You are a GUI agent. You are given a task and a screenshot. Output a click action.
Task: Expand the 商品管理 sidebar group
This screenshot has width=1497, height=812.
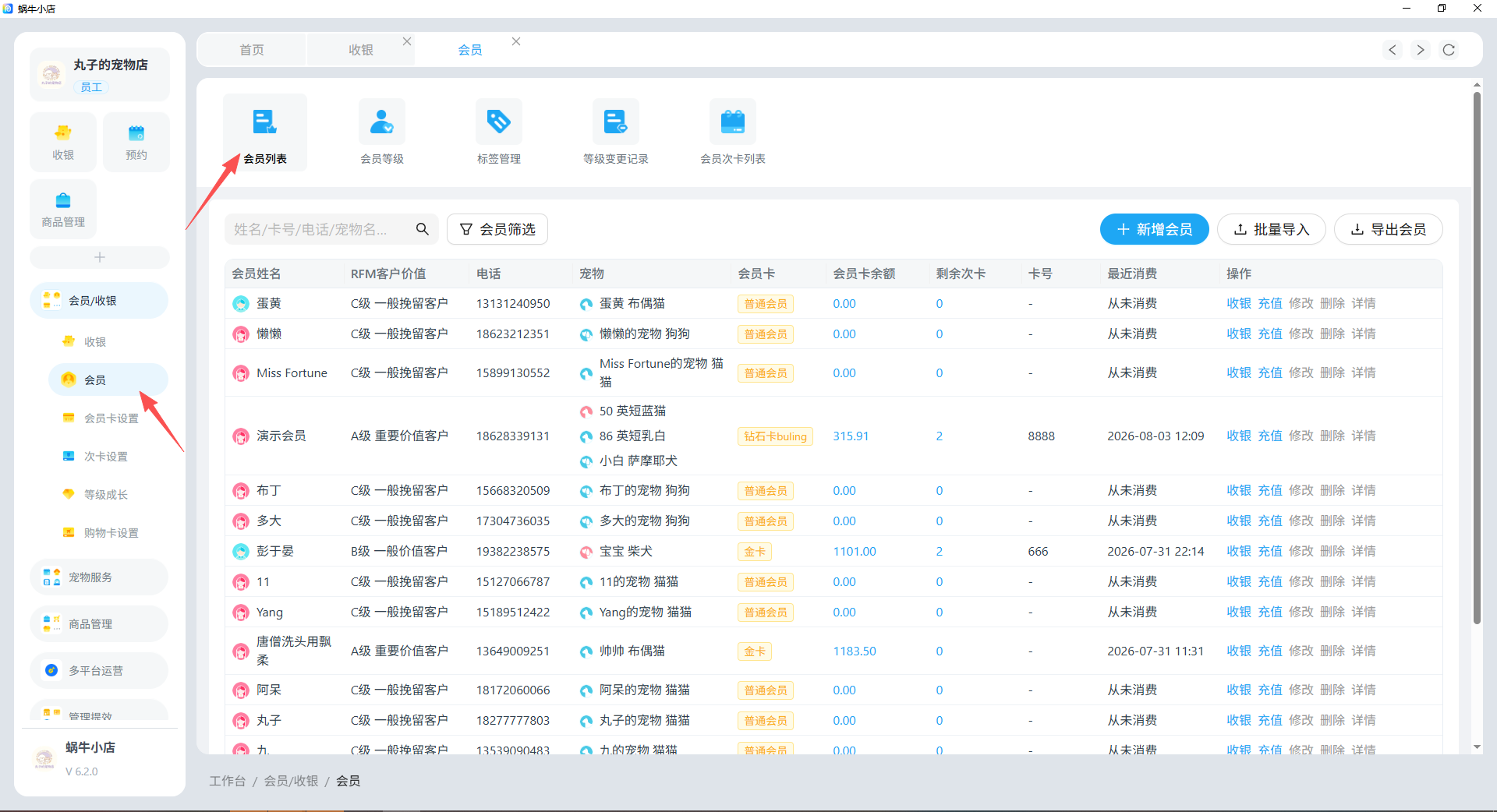99,624
